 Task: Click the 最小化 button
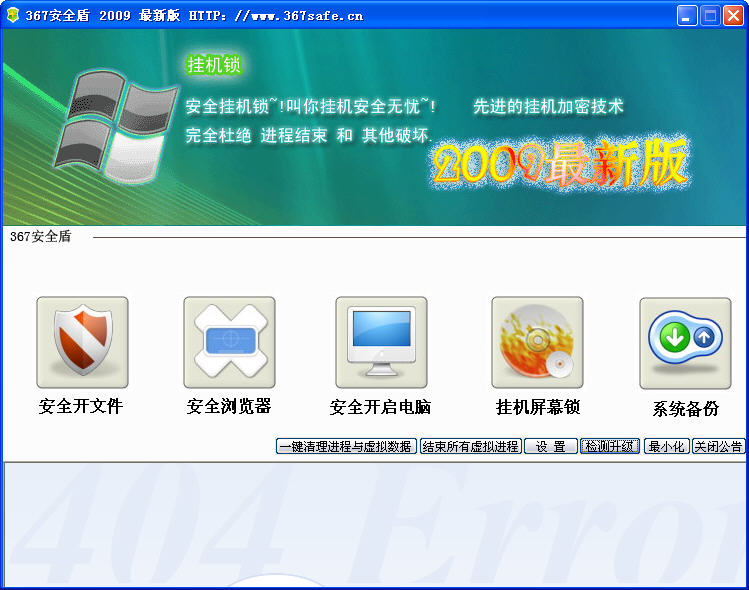pyautogui.click(x=666, y=446)
